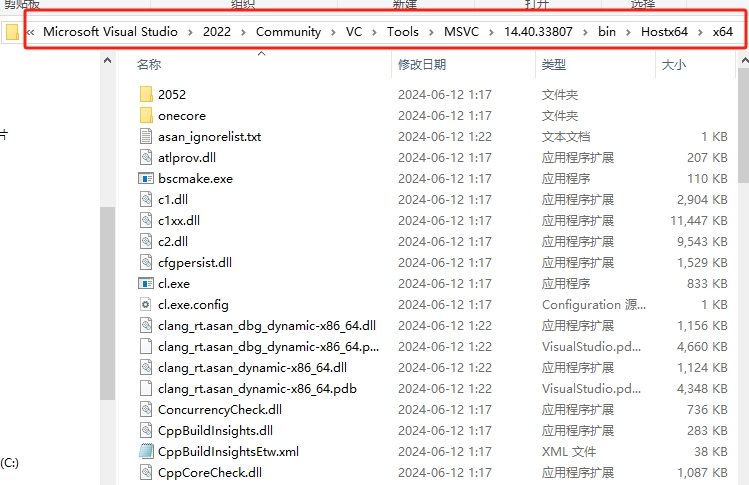
Task: Open dropdown arrow after MSVC breadcrumb
Action: coord(491,32)
